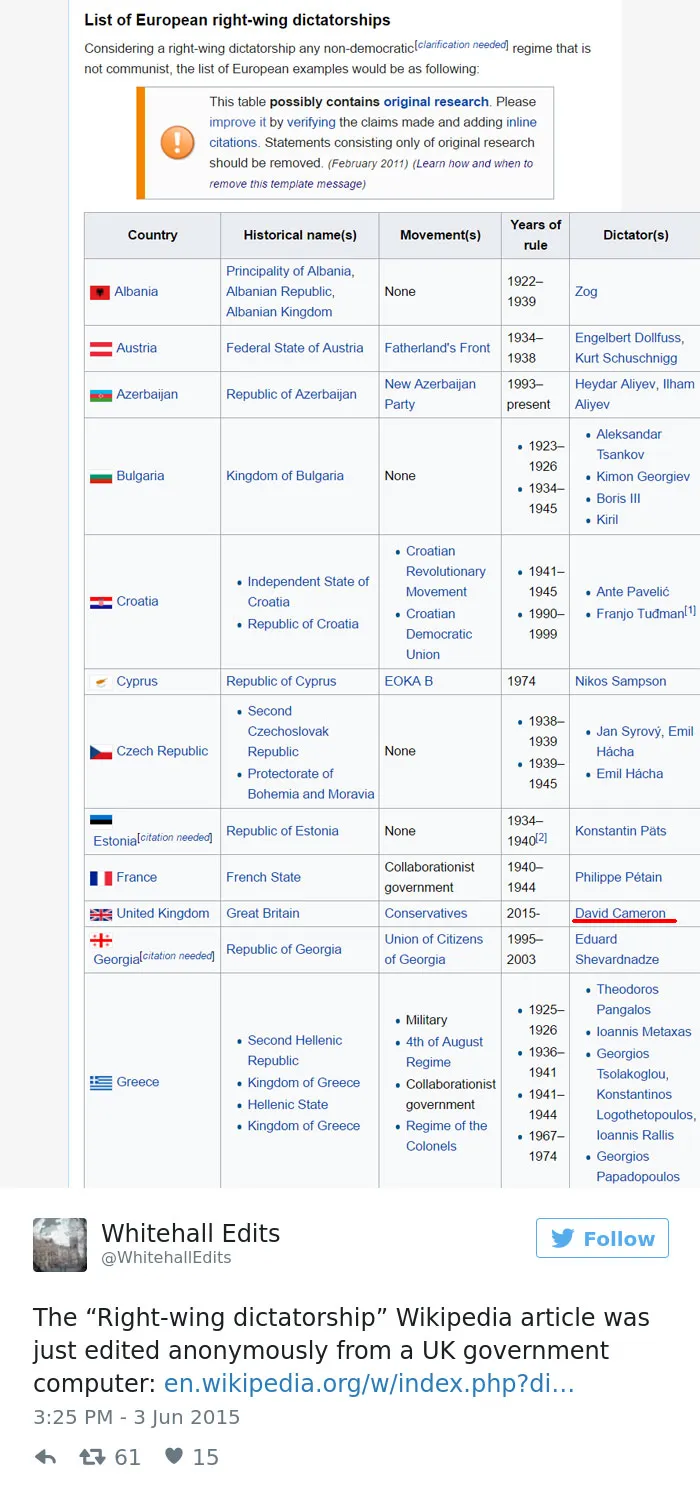Open the 'original research' link
Viewport: 700px width, 1494px height.
(436, 102)
